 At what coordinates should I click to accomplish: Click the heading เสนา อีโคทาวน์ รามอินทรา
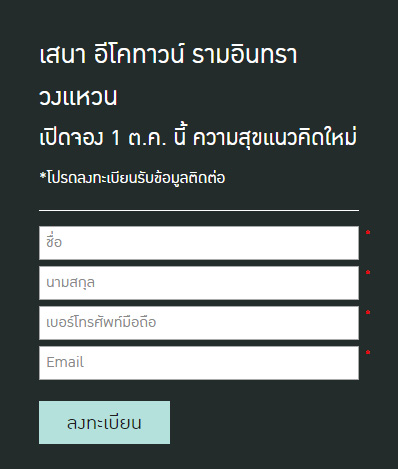(168, 54)
